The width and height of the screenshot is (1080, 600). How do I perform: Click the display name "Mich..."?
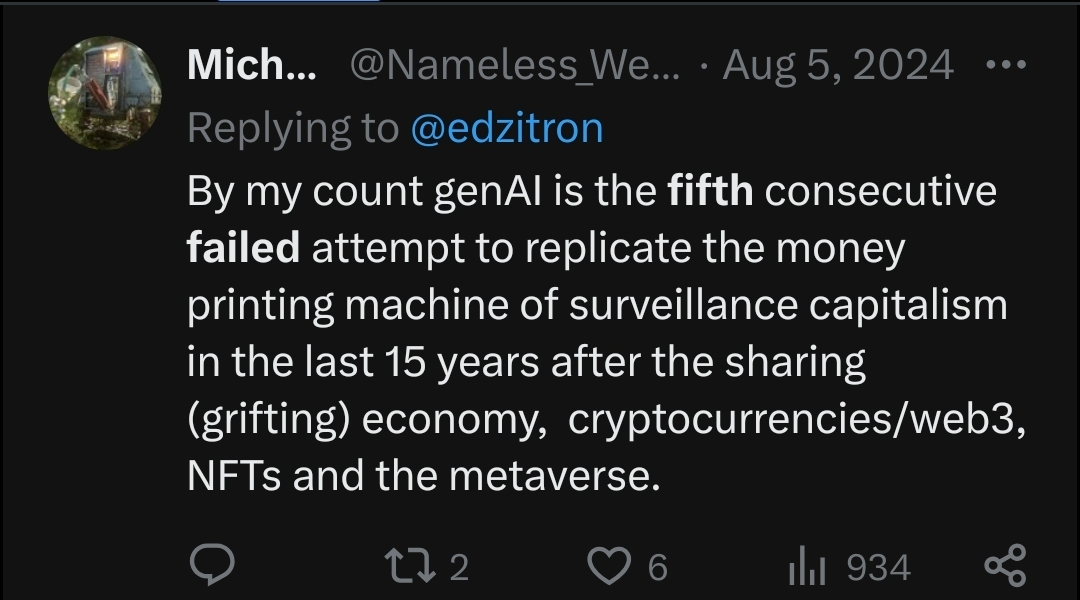click(x=252, y=66)
